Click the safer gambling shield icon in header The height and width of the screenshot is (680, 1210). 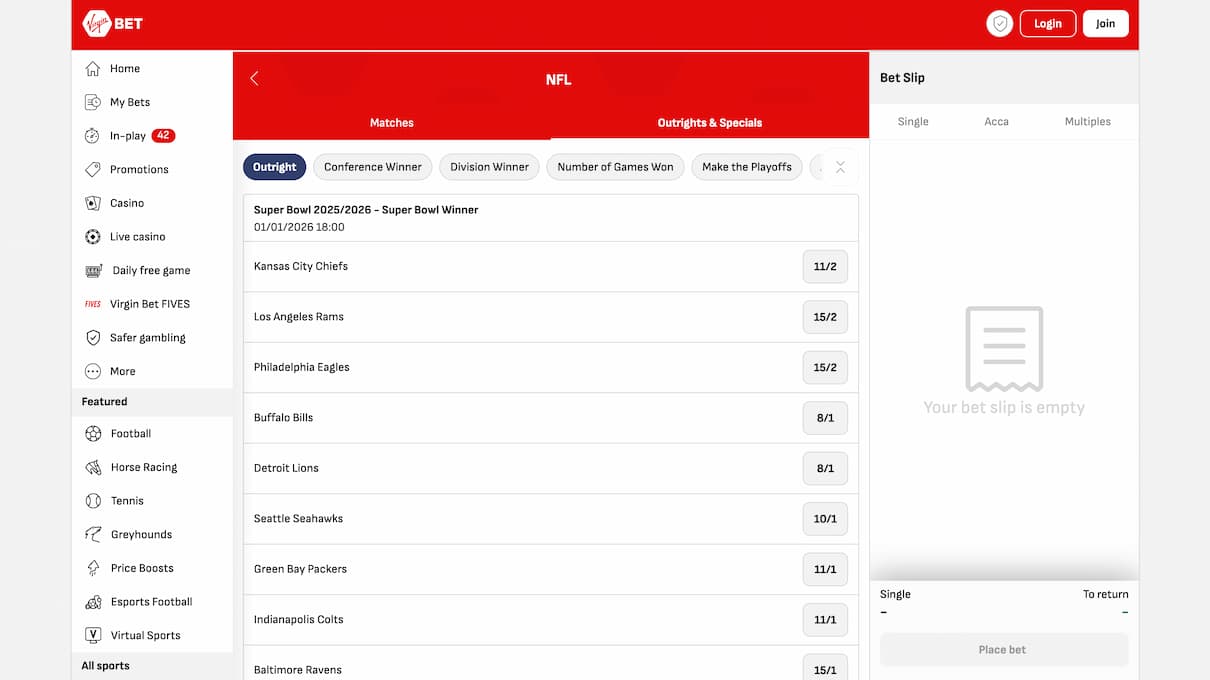click(999, 22)
